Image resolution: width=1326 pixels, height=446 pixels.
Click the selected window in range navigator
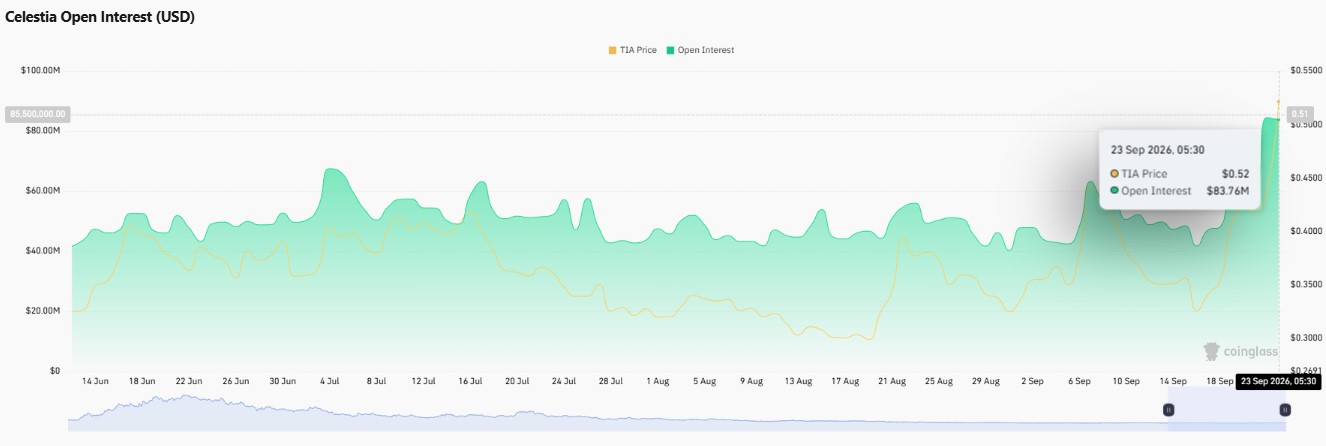[1227, 412]
